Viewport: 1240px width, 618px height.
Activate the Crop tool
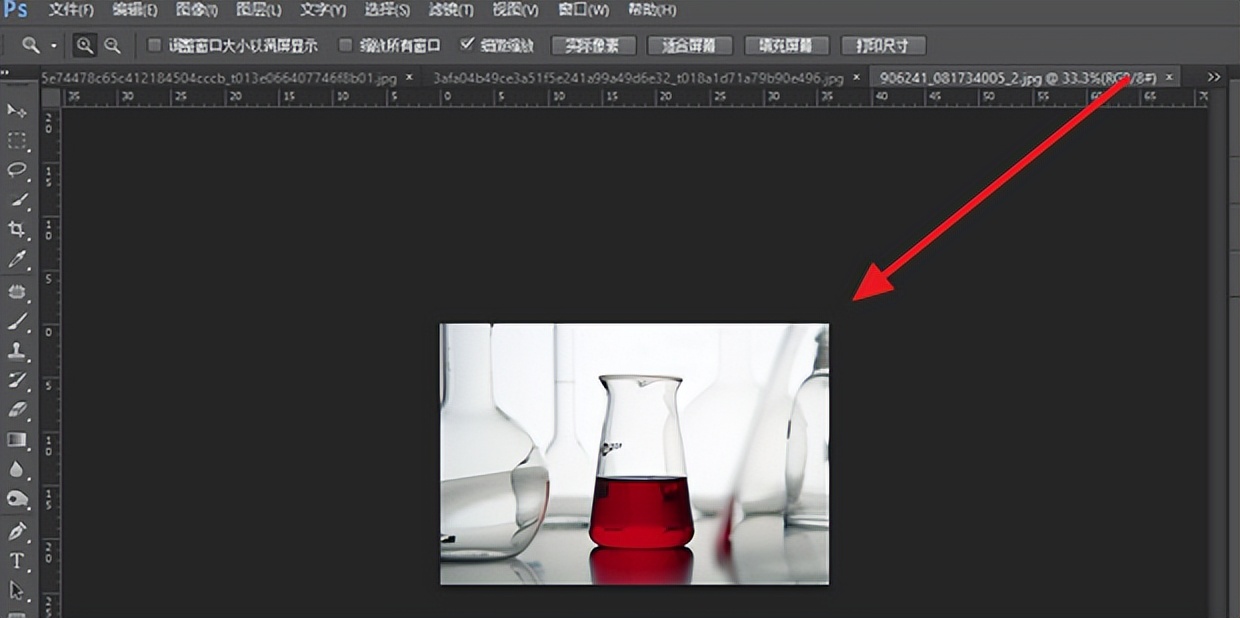16,227
